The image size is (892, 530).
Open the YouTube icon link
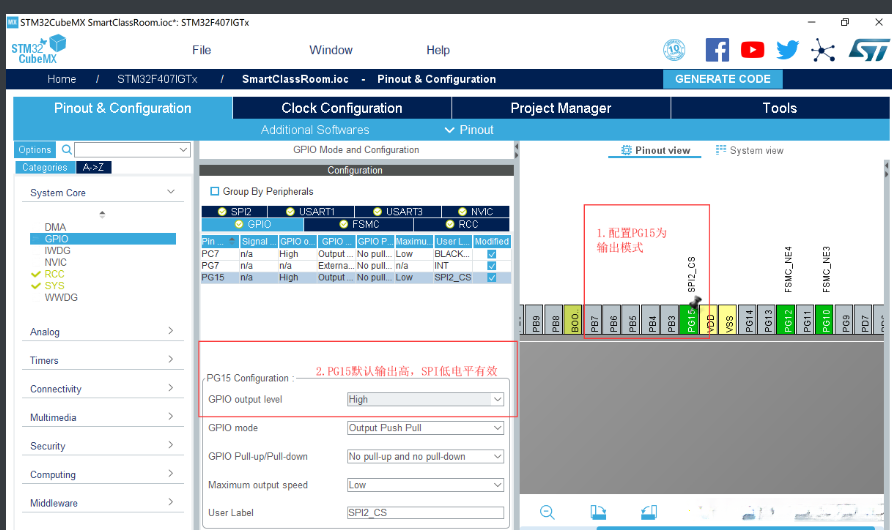point(752,50)
